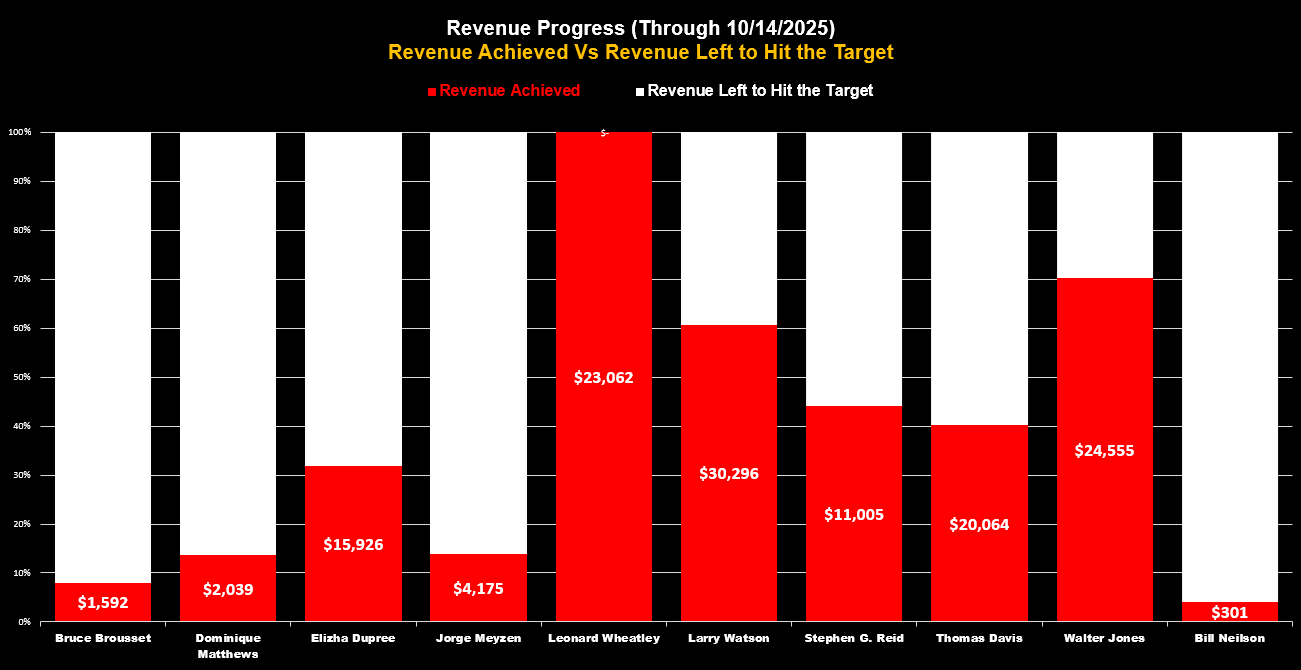Click the white Revenue Left legend marker

[x=640, y=91]
